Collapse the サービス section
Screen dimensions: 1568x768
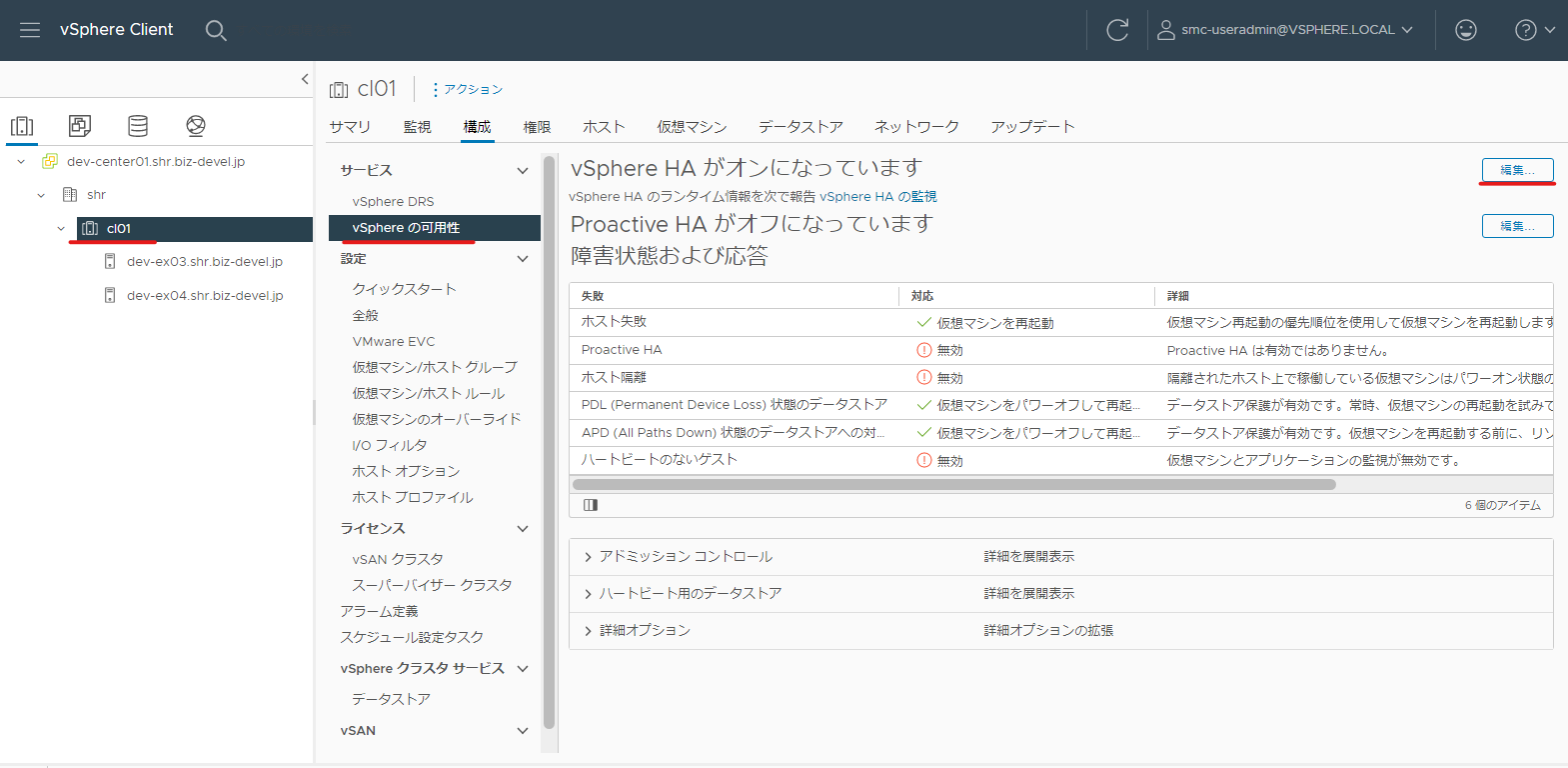point(523,171)
